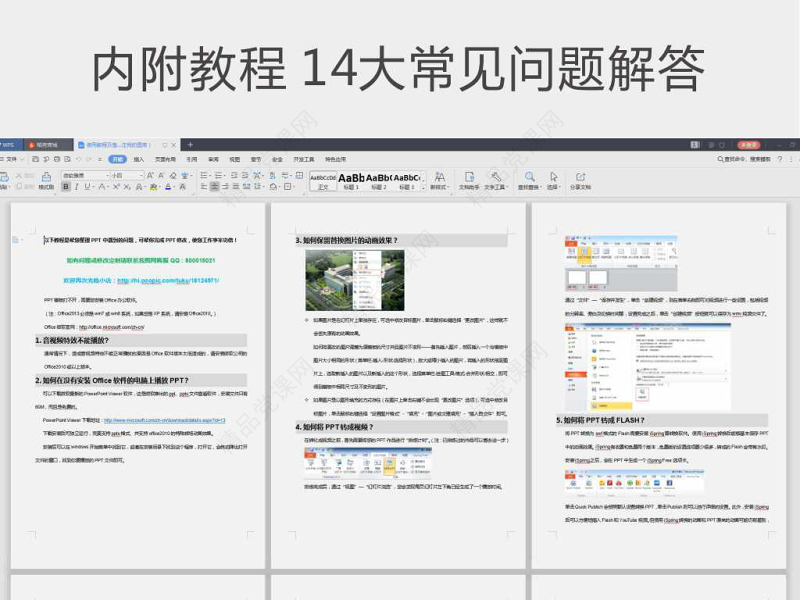Toggle italic formatting
This screenshot has width=800, height=600.
[75, 188]
